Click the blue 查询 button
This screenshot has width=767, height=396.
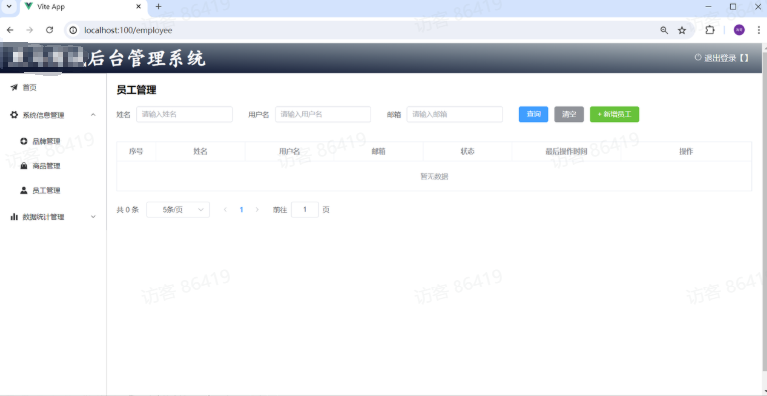533,114
